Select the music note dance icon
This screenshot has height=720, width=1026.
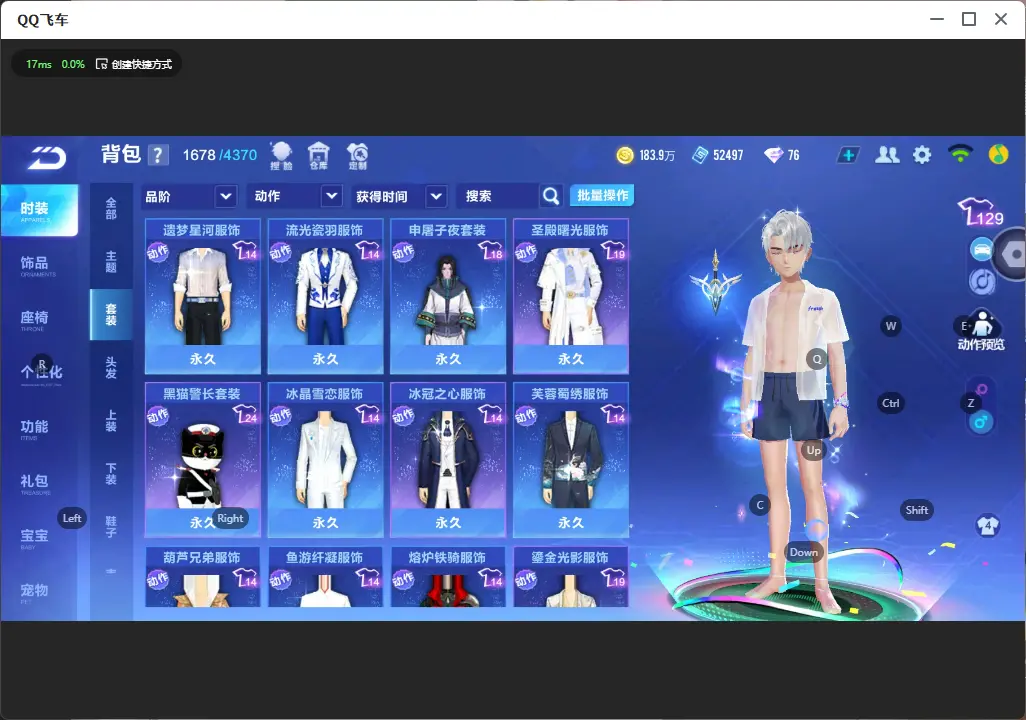(982, 282)
